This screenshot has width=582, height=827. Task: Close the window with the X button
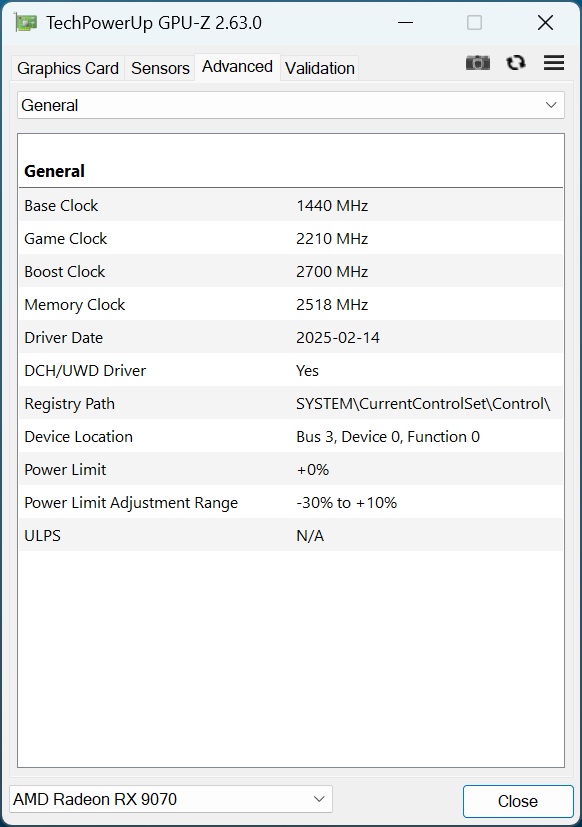545,23
